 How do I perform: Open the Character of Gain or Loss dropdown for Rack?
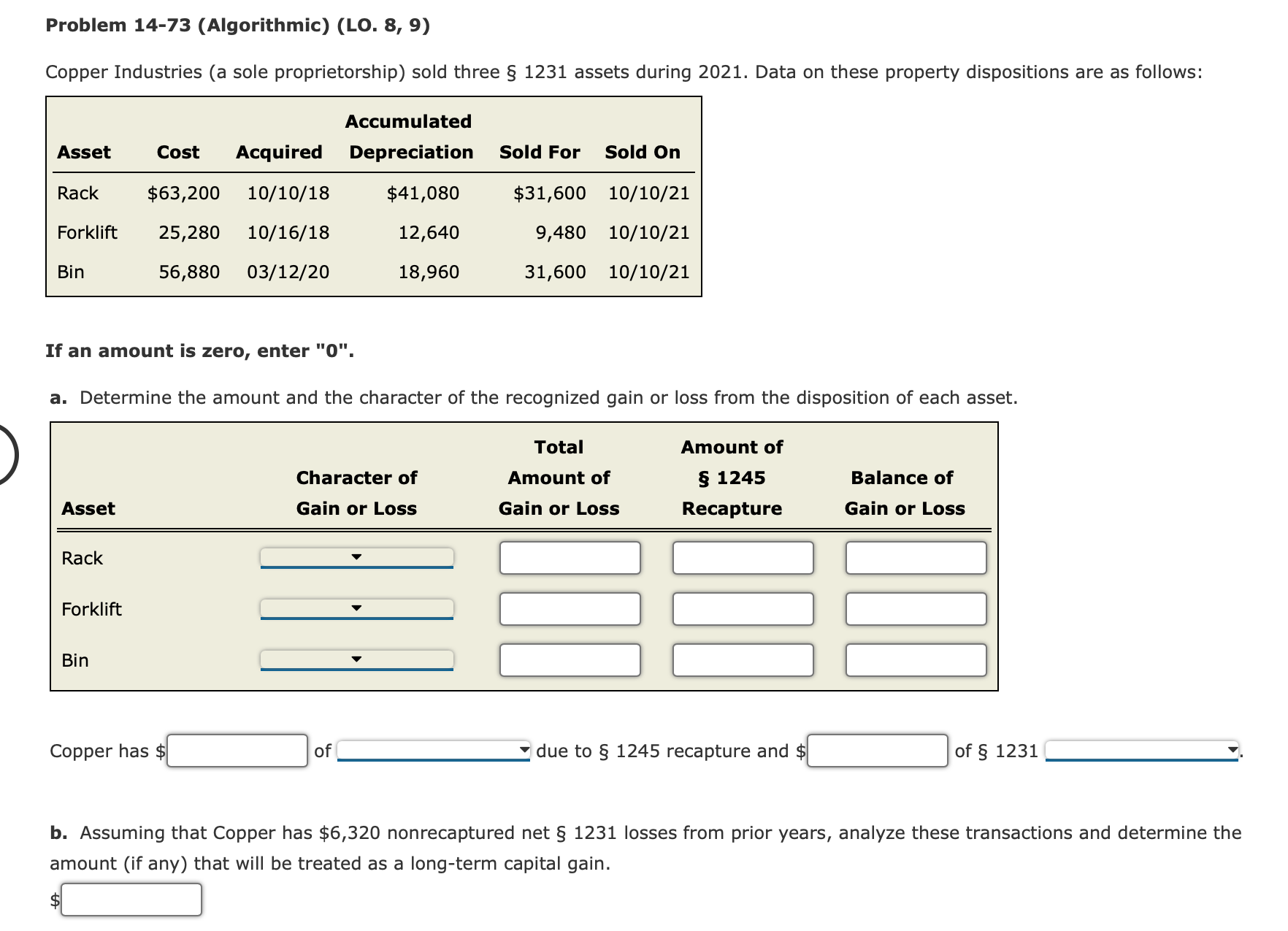(357, 558)
